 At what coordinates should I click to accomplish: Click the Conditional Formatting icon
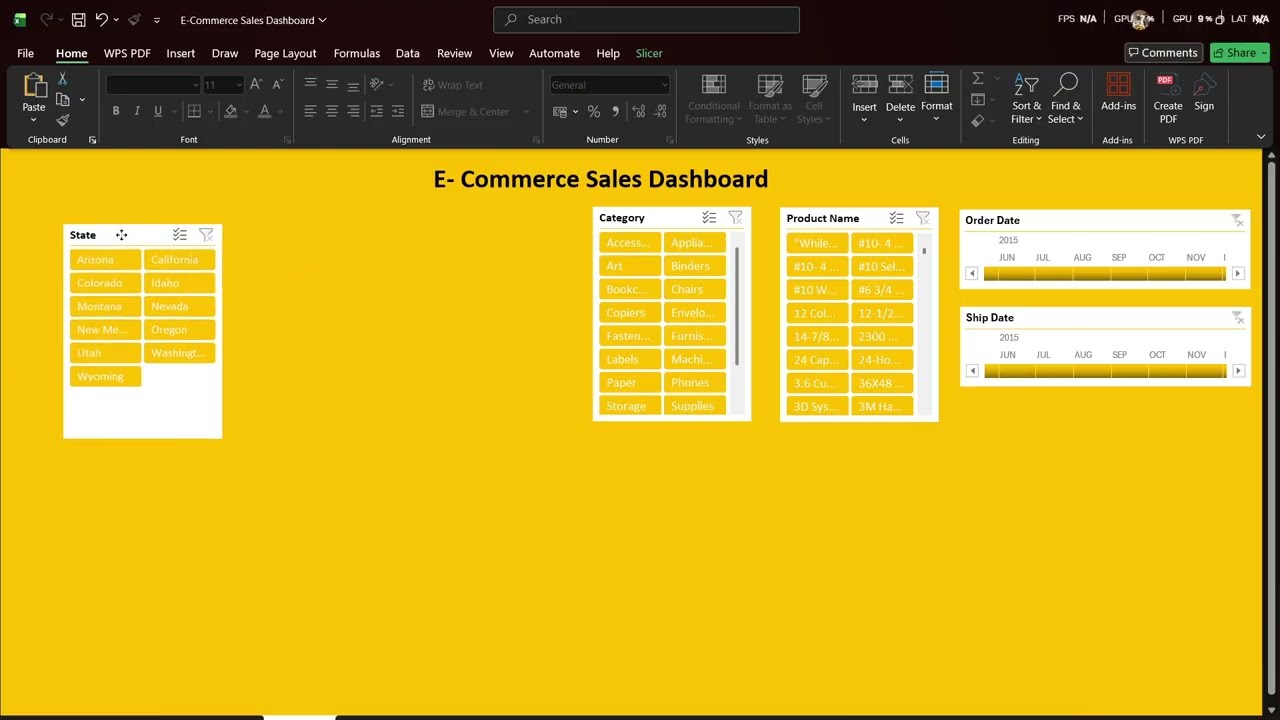click(714, 85)
